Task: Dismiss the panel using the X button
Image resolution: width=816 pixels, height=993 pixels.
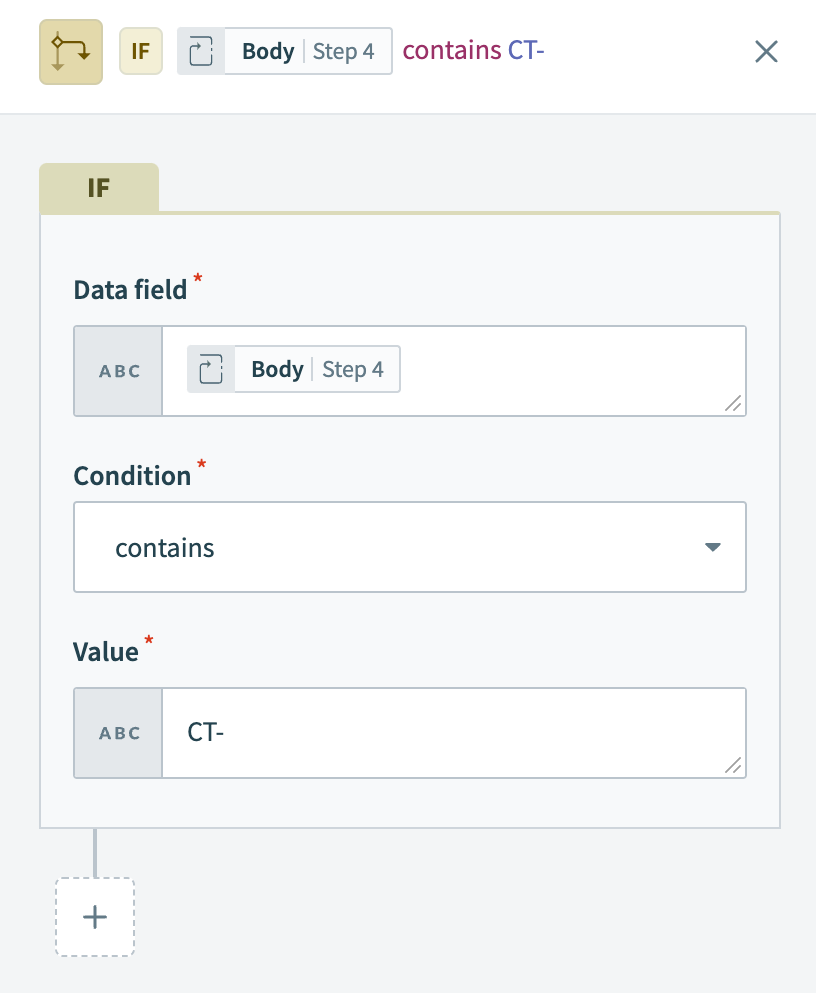Action: (766, 51)
